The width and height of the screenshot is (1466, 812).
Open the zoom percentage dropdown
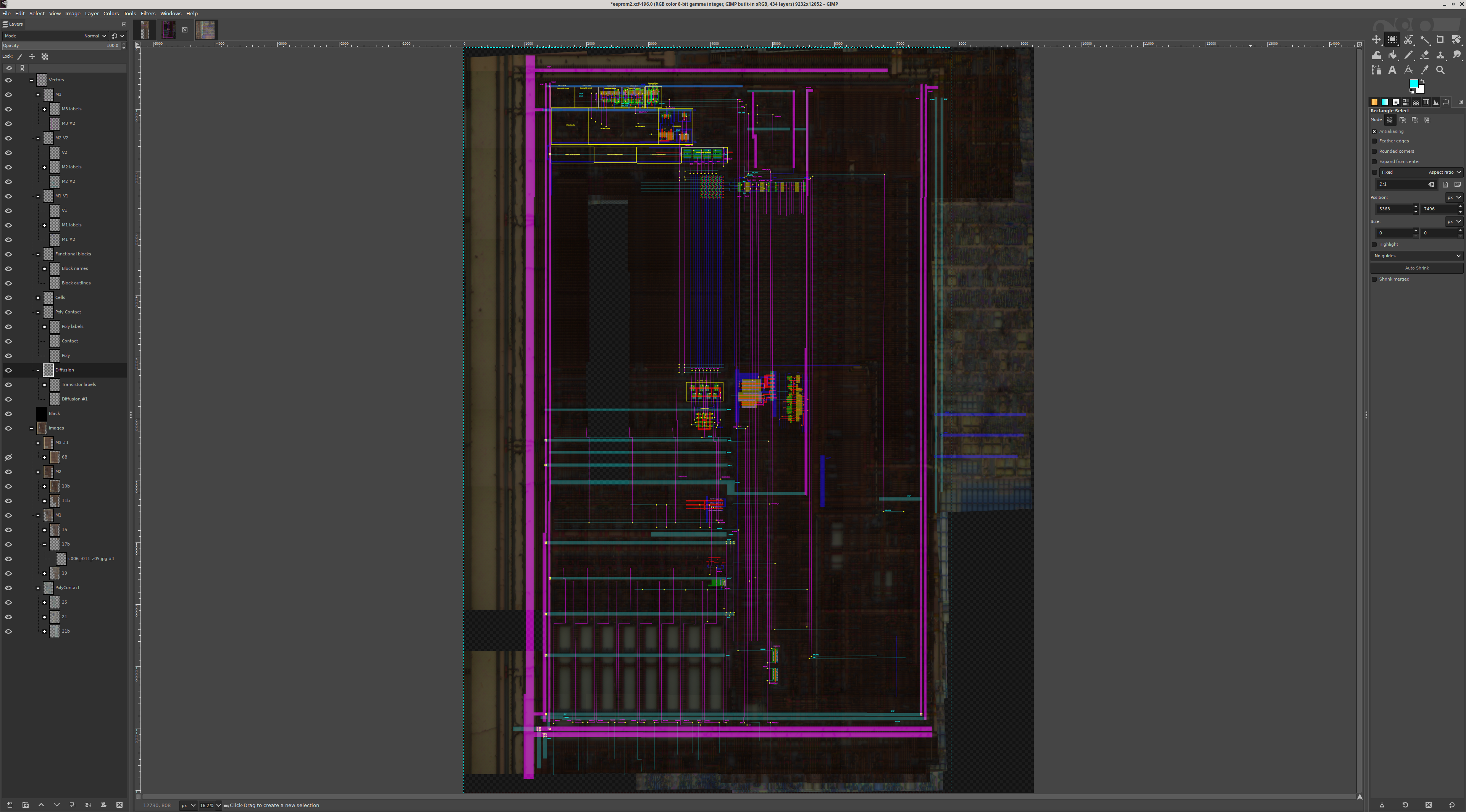click(x=218, y=805)
